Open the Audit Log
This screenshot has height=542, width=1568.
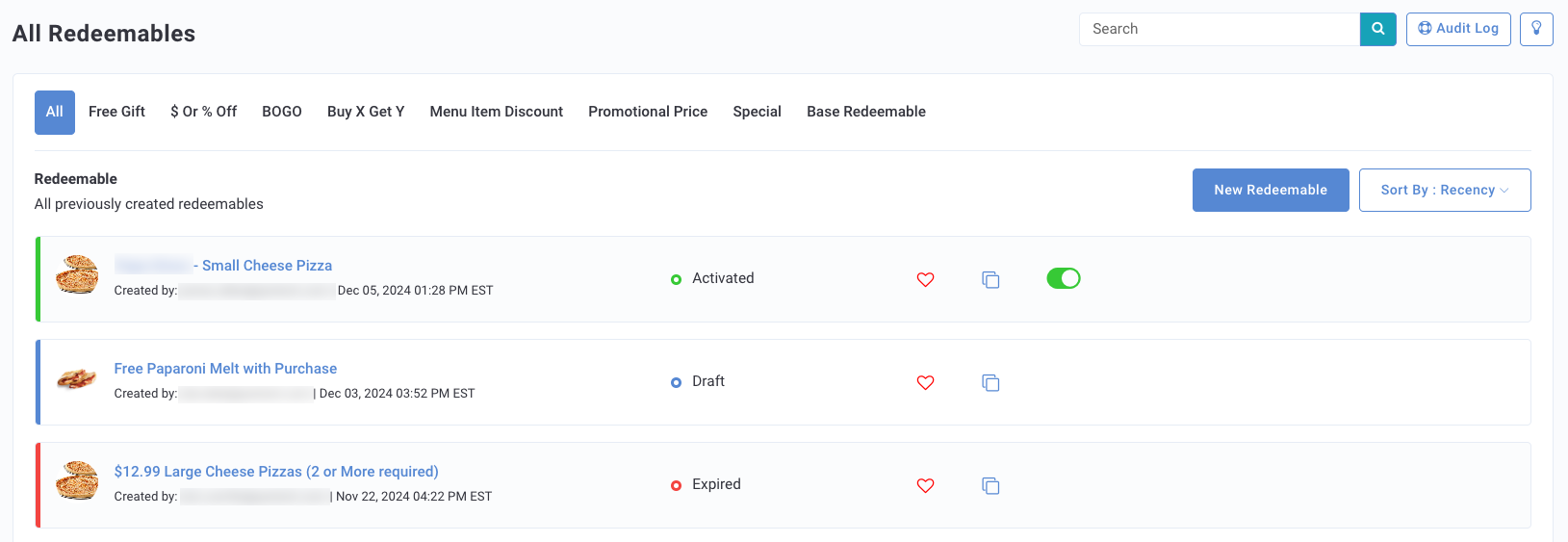pos(1458,29)
